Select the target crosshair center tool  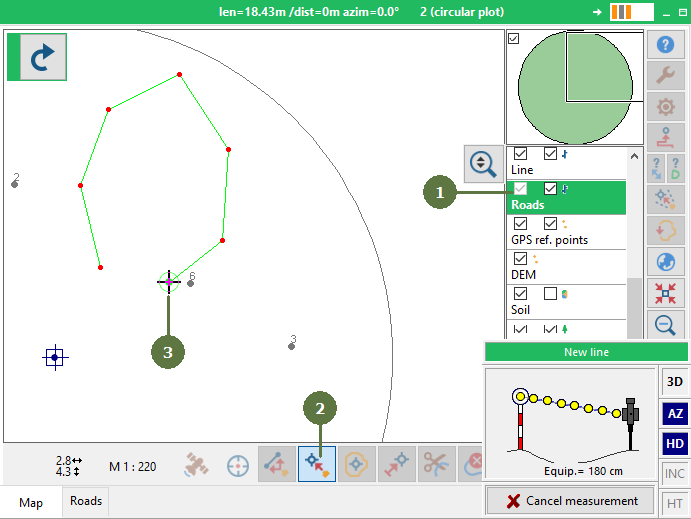tap(238, 466)
